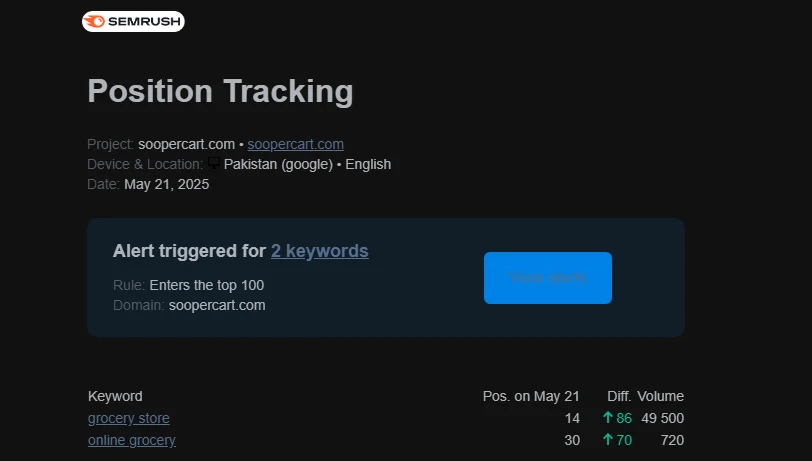Click the Position Tracking heading

[x=220, y=91]
